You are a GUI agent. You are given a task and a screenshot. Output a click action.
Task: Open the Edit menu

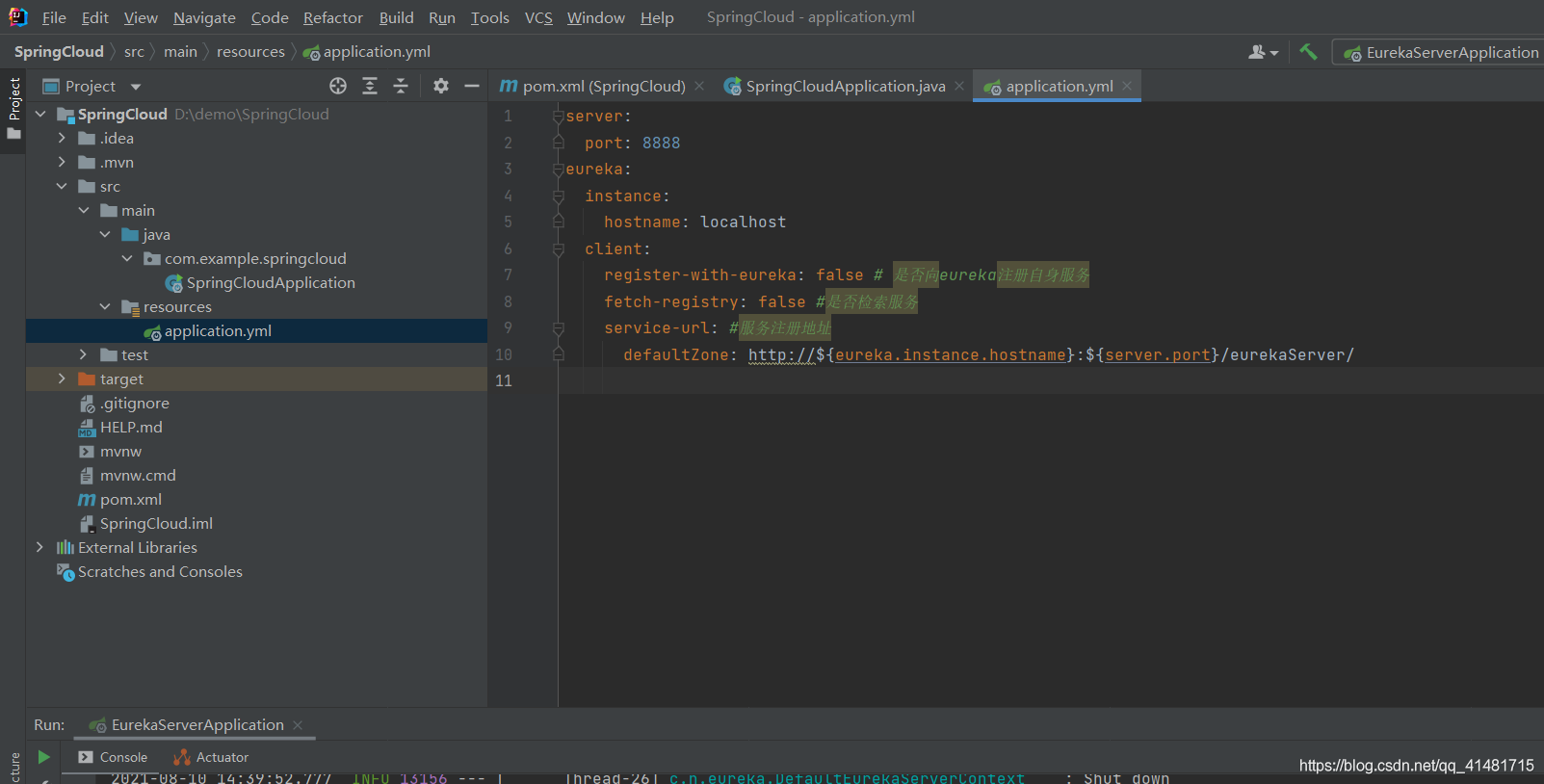coord(94,17)
